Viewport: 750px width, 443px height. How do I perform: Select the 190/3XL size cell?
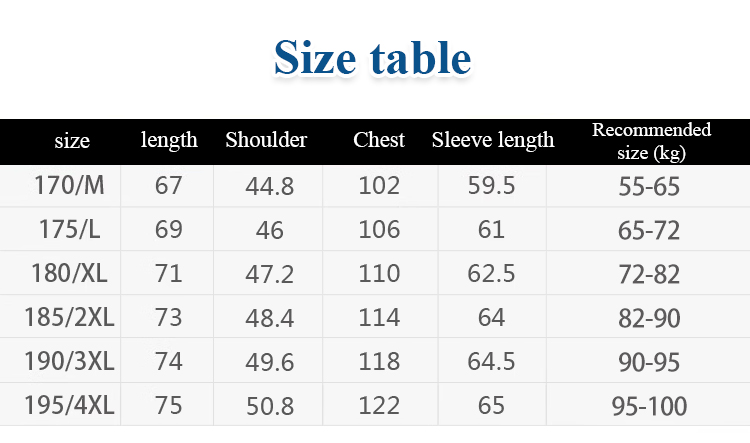click(x=69, y=362)
